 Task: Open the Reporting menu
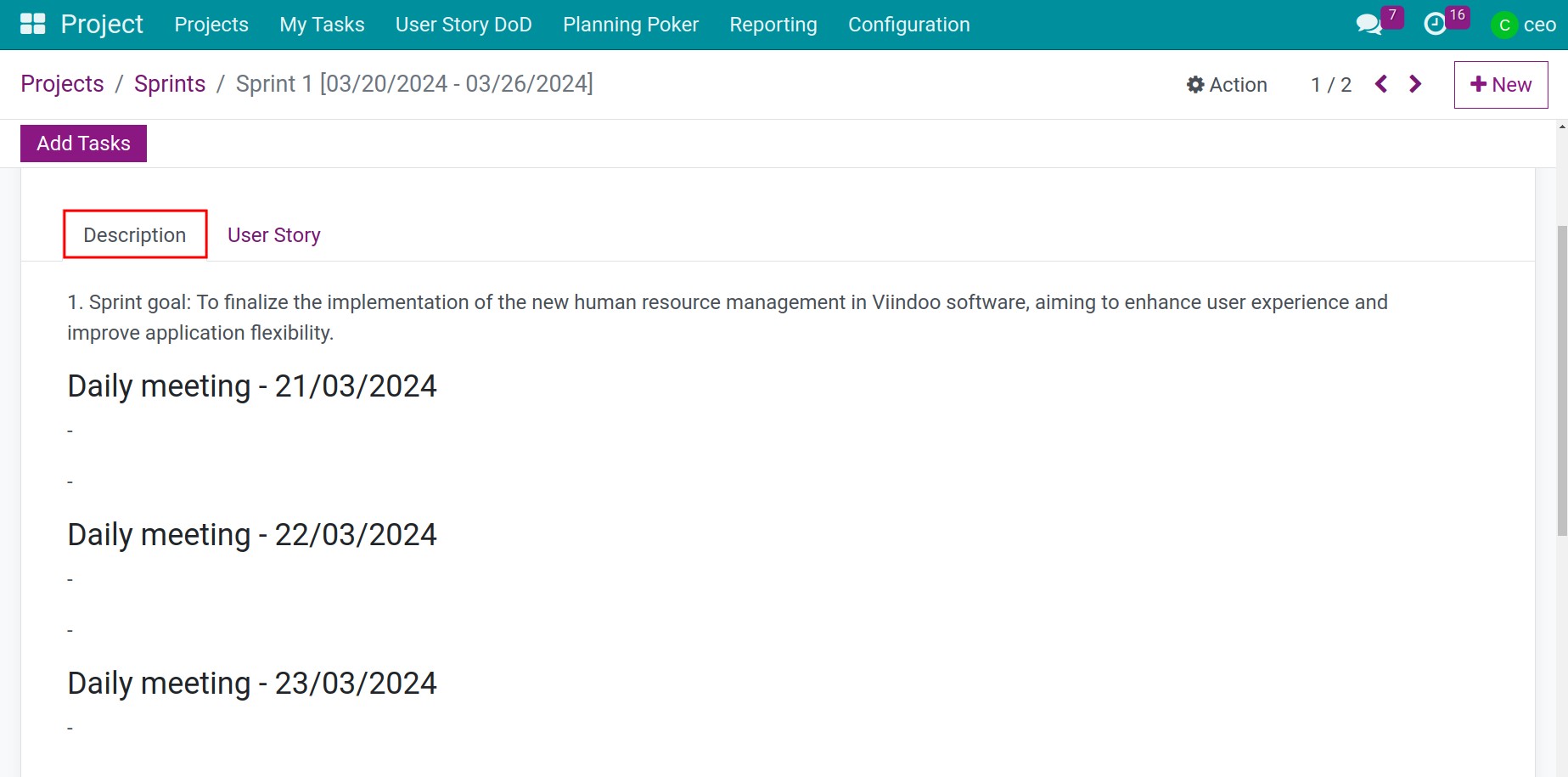pos(773,25)
